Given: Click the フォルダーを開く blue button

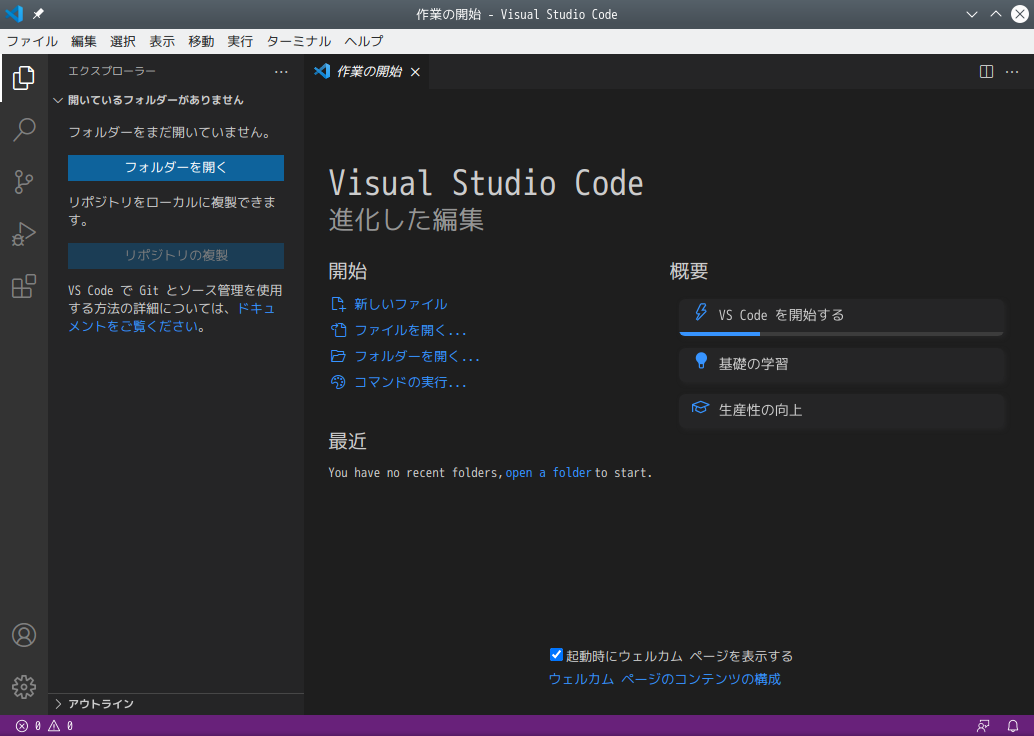Looking at the screenshot, I should coord(176,168).
